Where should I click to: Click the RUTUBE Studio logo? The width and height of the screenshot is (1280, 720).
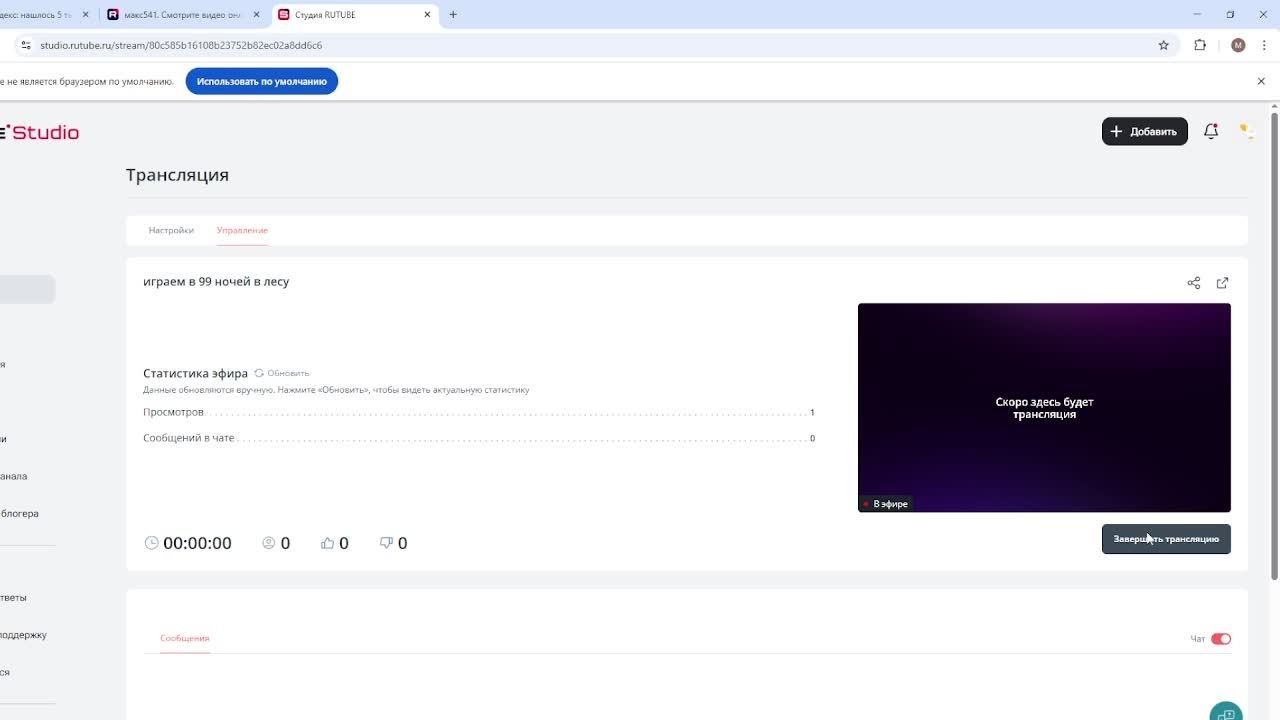click(x=39, y=132)
